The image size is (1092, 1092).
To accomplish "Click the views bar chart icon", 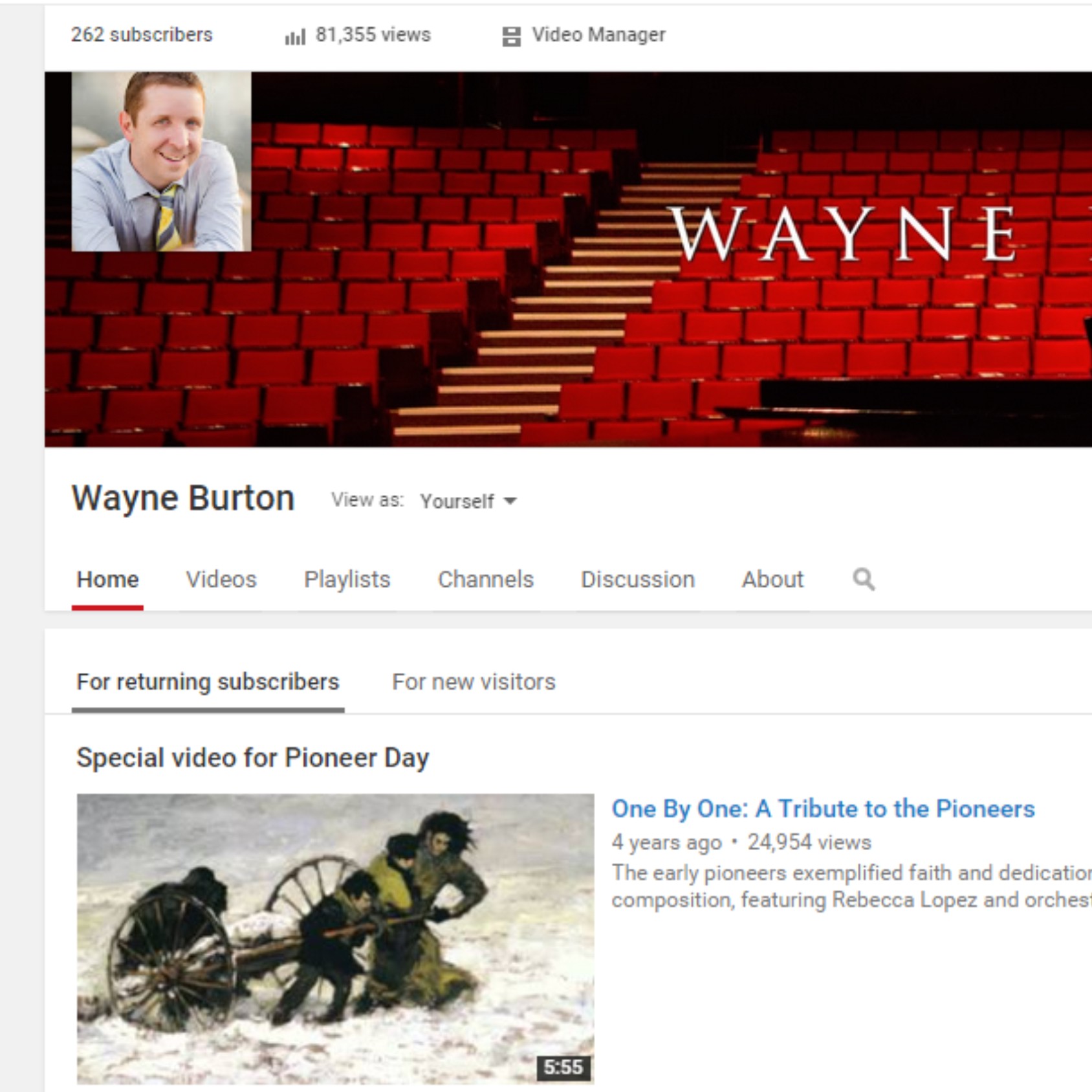I will coord(294,36).
